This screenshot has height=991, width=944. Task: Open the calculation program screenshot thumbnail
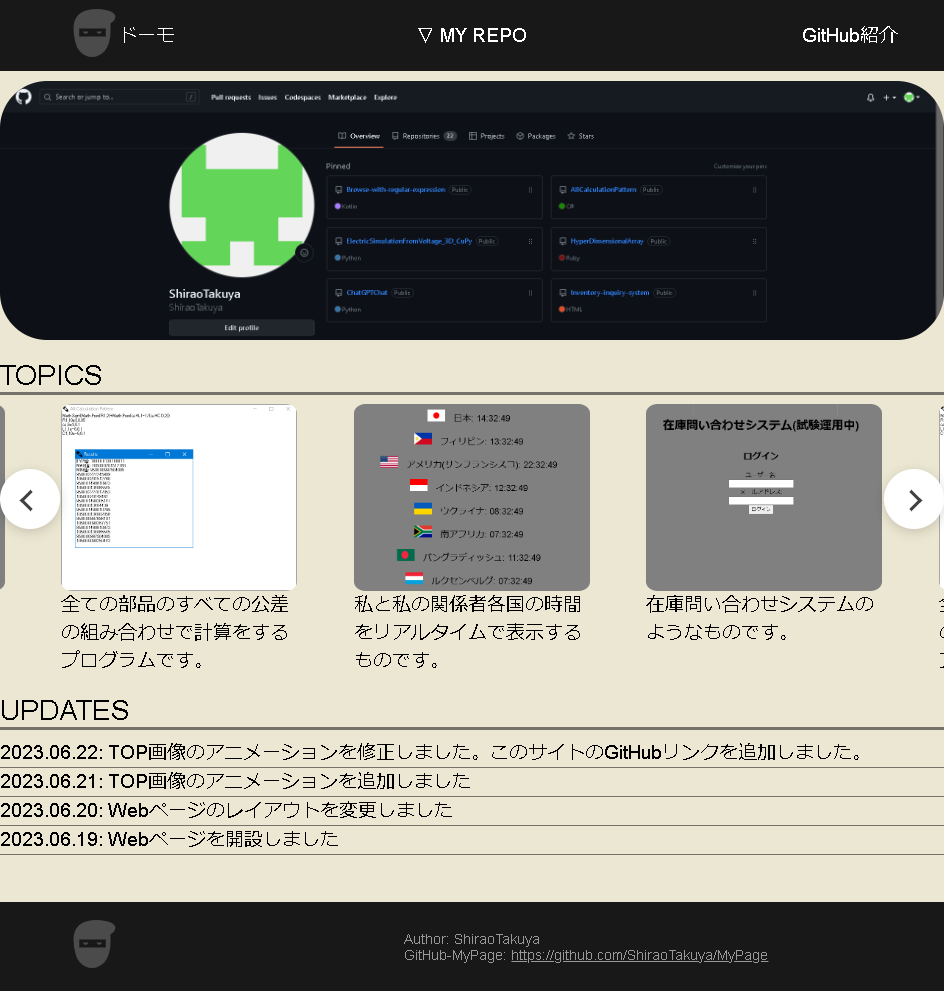tap(179, 497)
